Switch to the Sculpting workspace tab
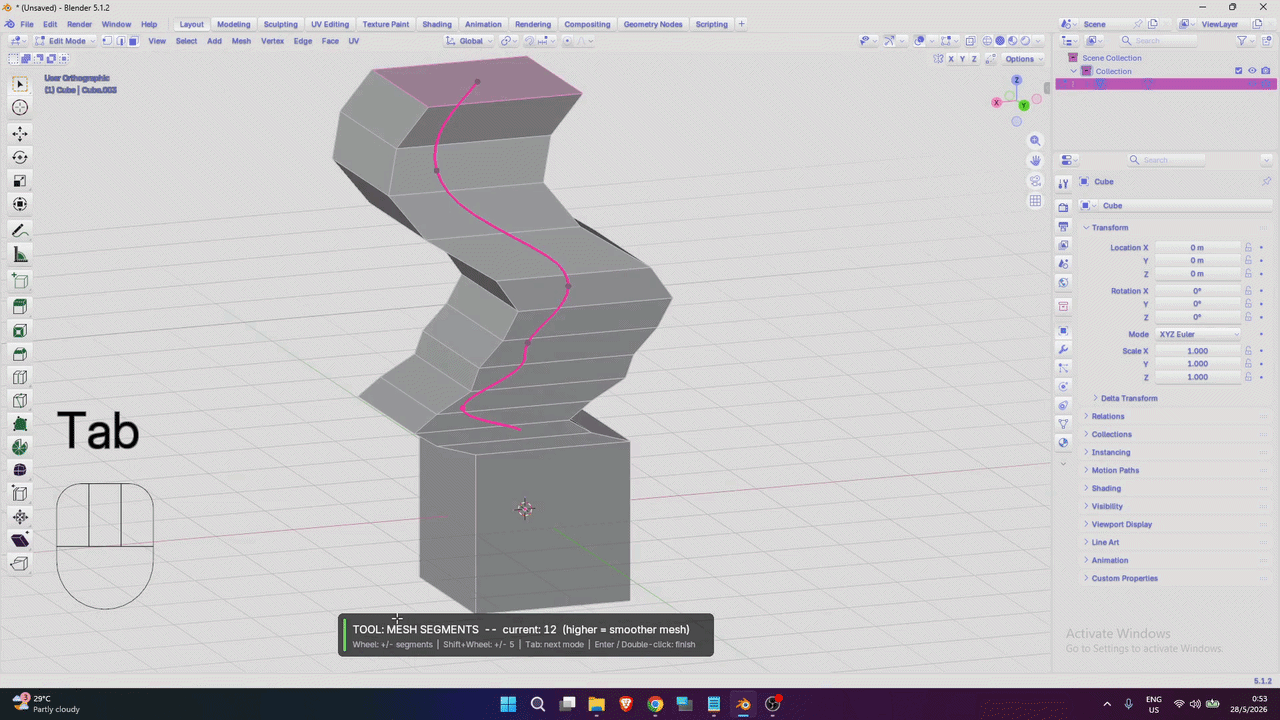Screen dimensions: 1280x720 pyautogui.click(x=280, y=24)
